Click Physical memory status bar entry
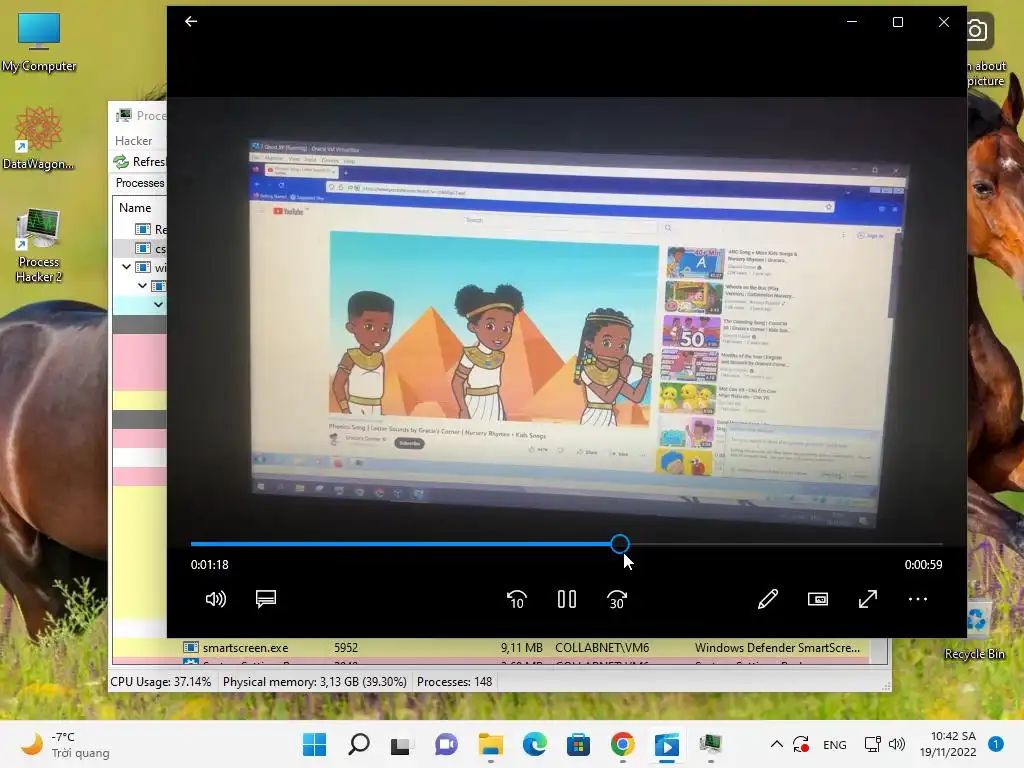This screenshot has height=768, width=1024. coord(315,682)
